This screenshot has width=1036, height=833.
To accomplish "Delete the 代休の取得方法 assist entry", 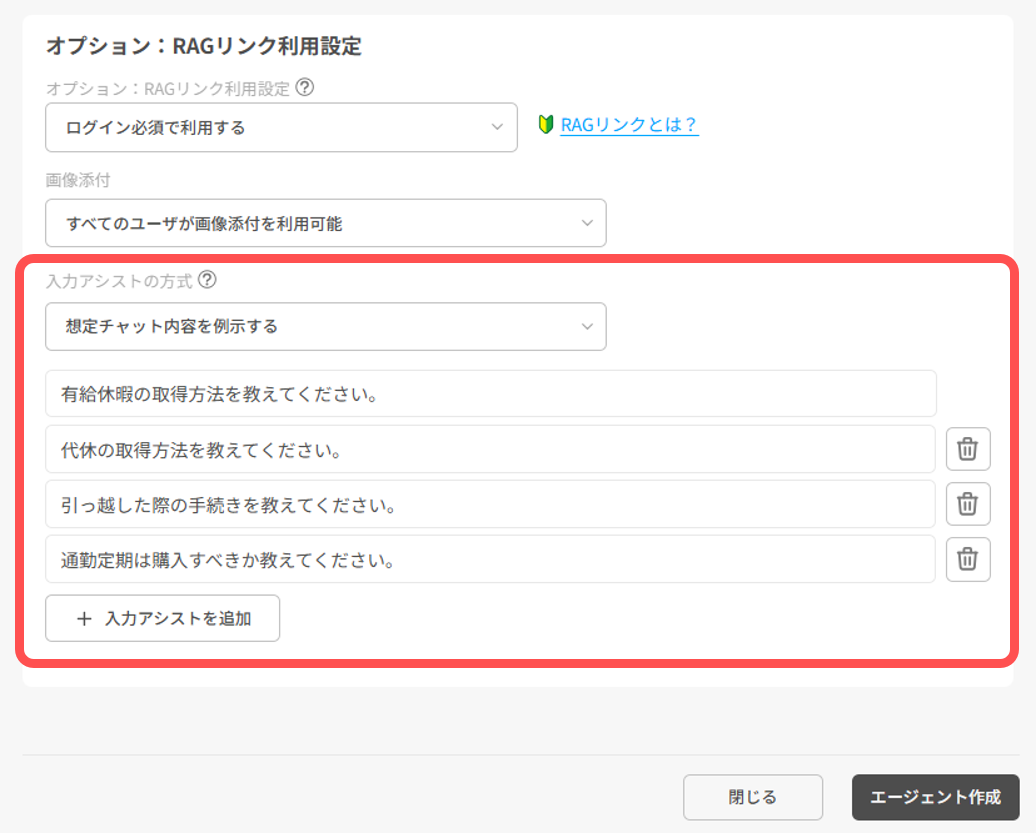I will click(x=968, y=449).
